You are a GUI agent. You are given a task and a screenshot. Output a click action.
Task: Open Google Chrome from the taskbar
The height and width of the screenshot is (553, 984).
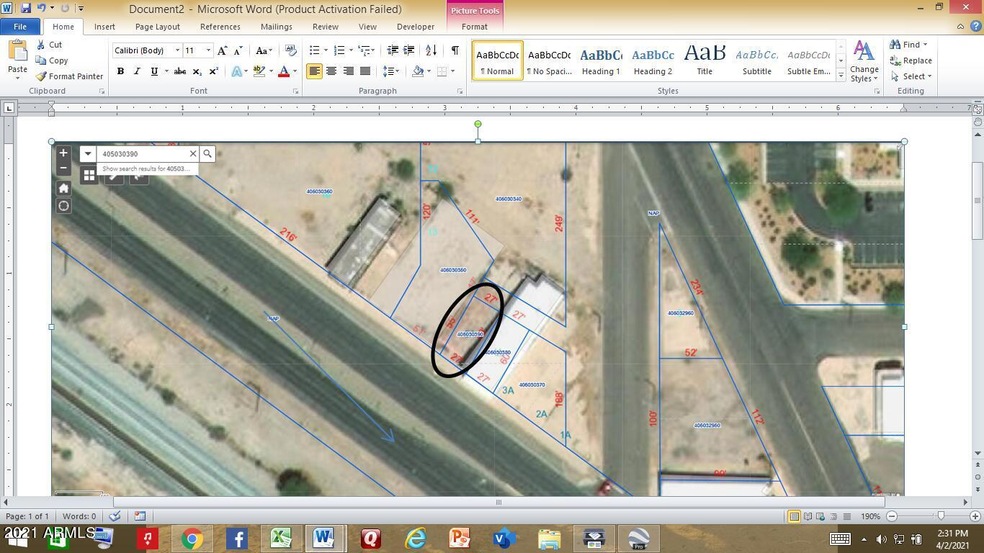point(192,539)
